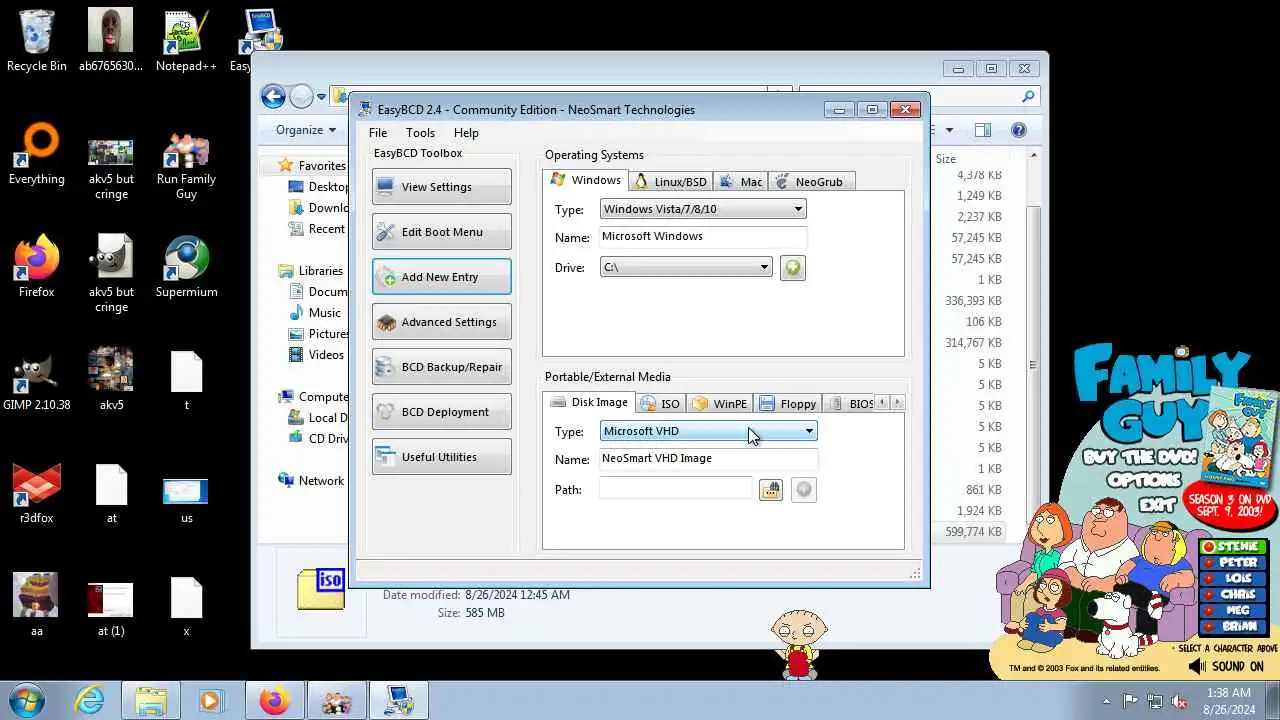Open GIMP 2.10.38 desktop shortcut
The image size is (1280, 720).
click(x=37, y=380)
